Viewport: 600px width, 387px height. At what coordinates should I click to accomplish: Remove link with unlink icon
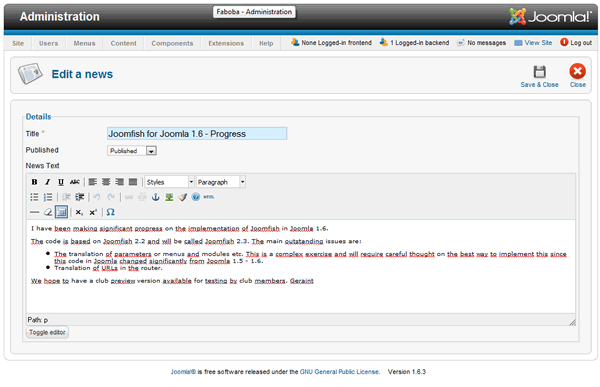pyautogui.click(x=142, y=197)
